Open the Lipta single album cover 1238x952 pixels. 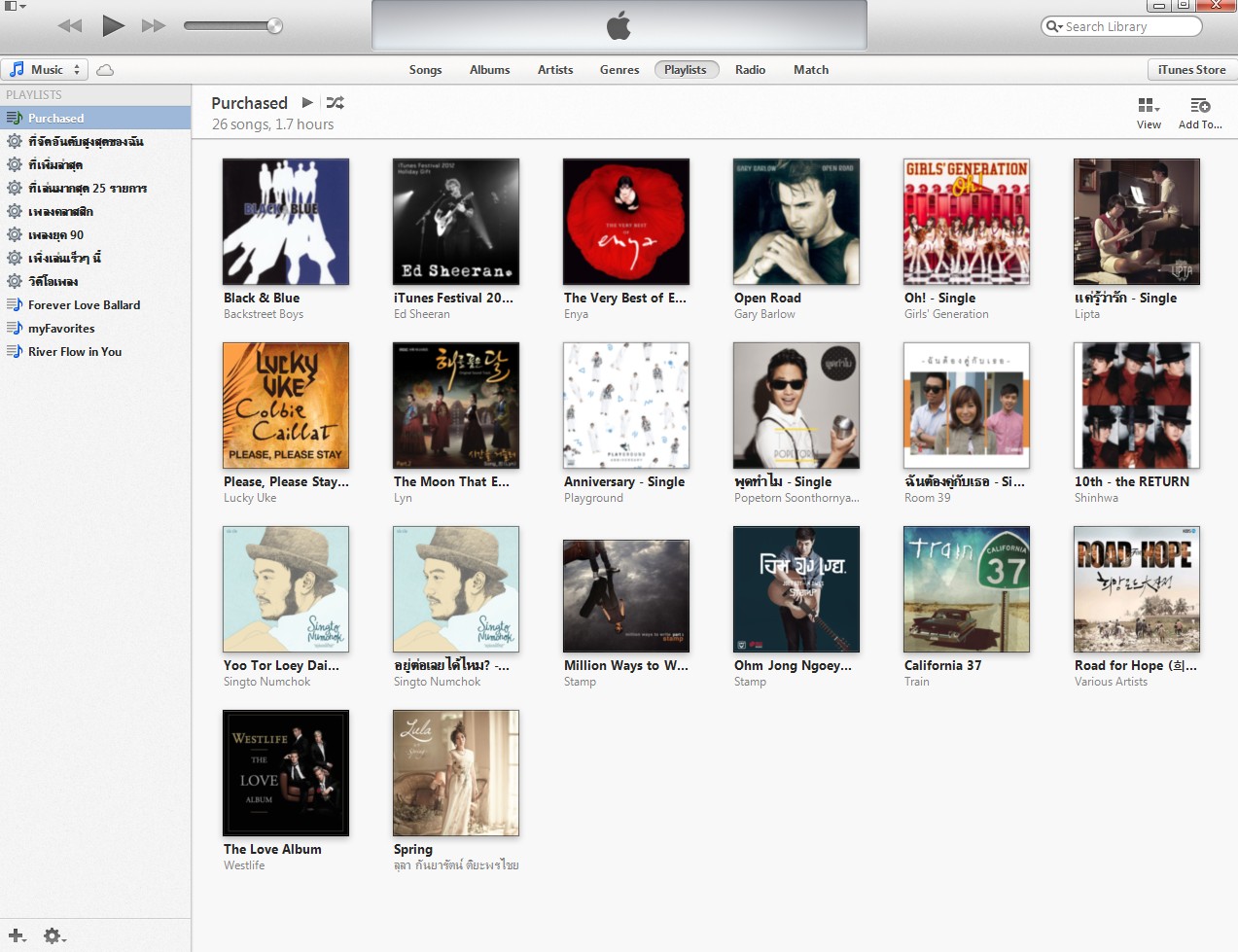pyautogui.click(x=1137, y=222)
